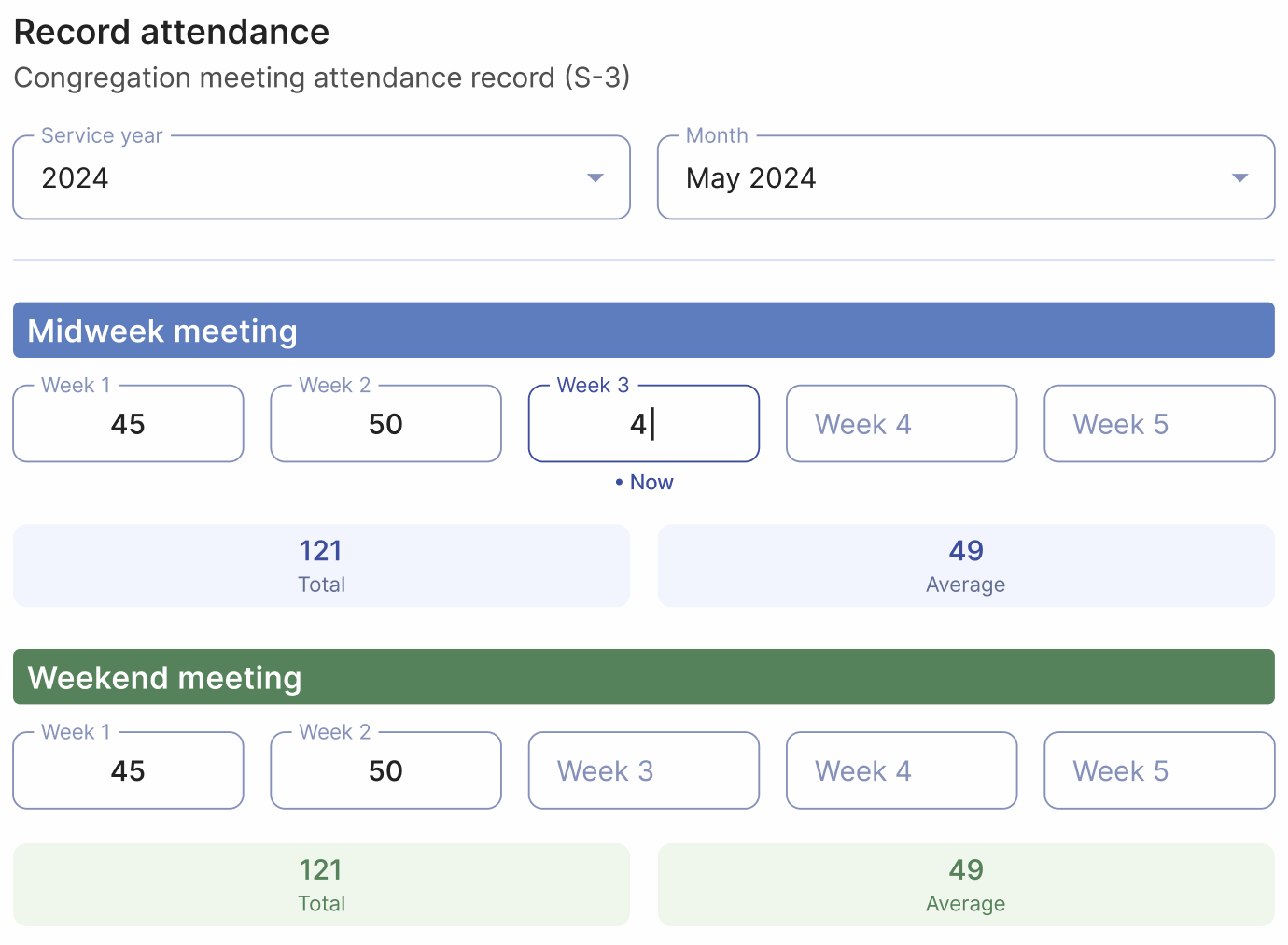
Task: Click the Month dropdown arrow
Action: 1239,177
